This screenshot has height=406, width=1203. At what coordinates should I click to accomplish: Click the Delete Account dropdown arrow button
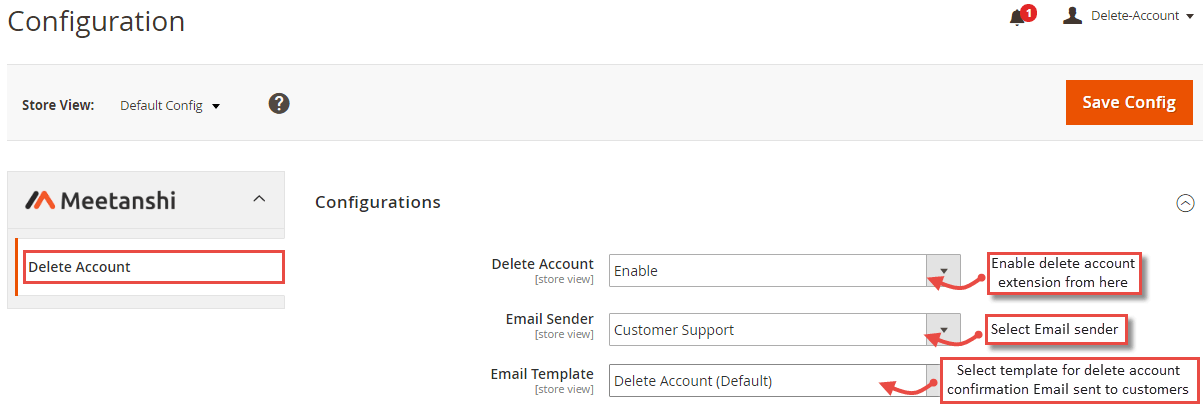click(943, 270)
